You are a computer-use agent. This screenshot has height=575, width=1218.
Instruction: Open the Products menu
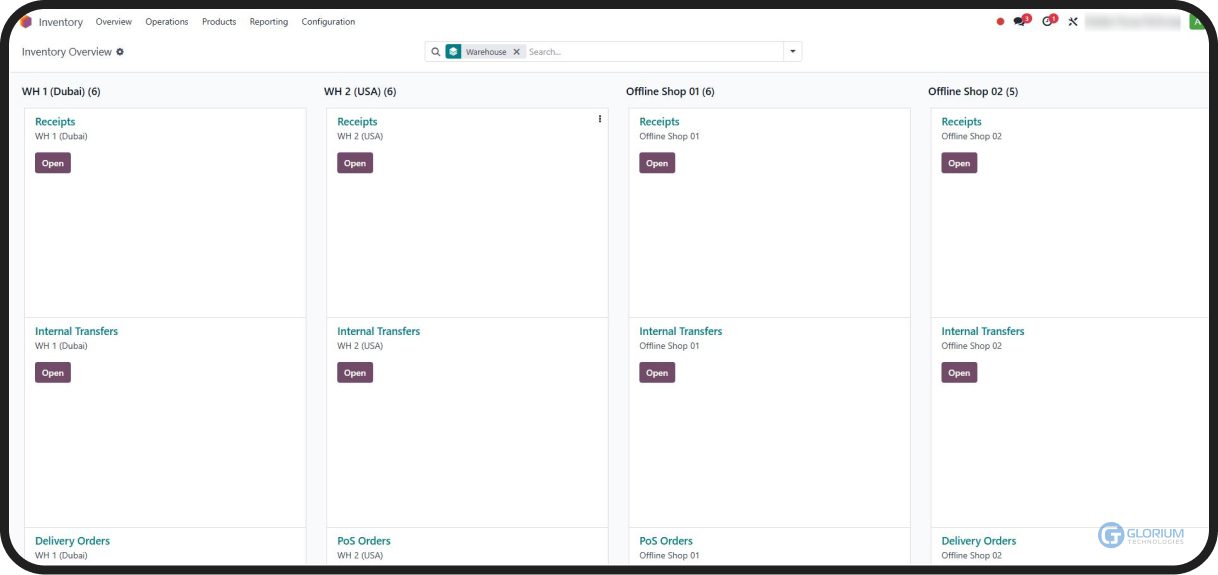click(219, 22)
